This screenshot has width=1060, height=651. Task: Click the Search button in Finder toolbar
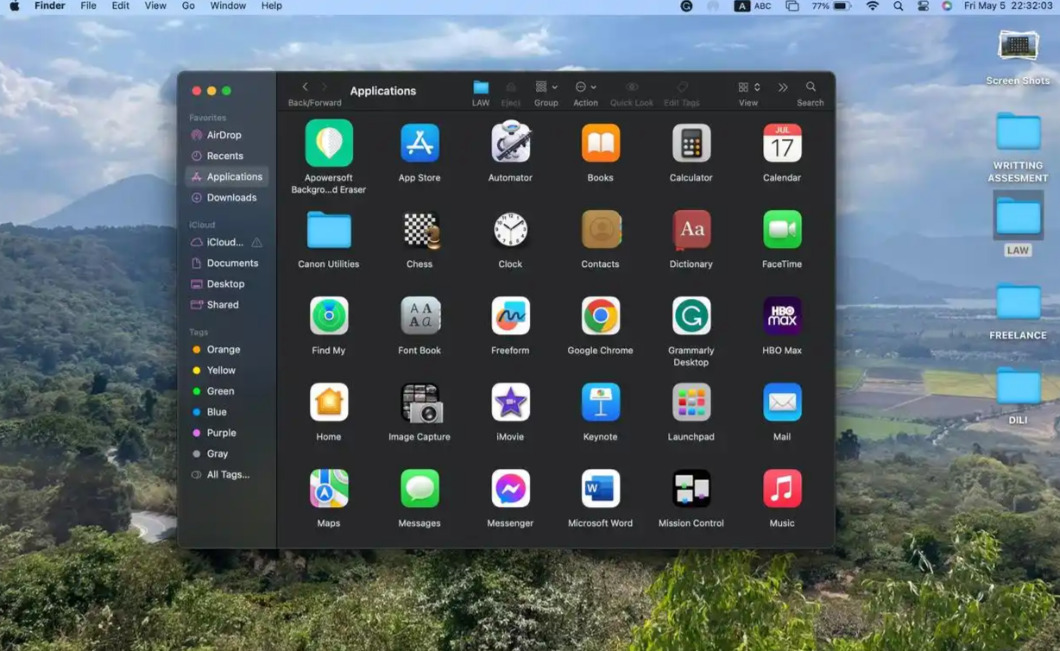(811, 87)
